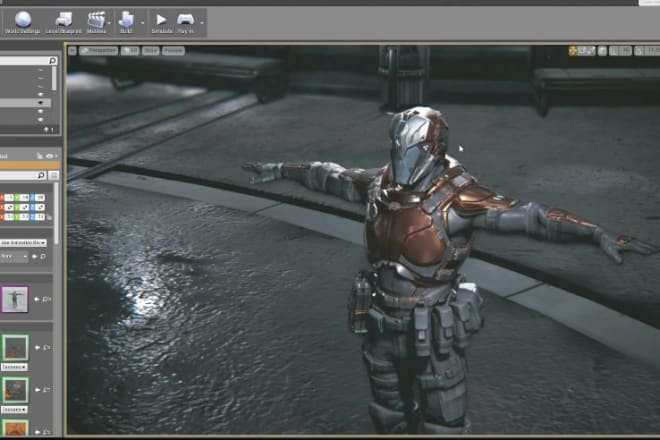Click browse icon beside the mesh thumbnail
This screenshot has width=660, height=440.
(47, 299)
